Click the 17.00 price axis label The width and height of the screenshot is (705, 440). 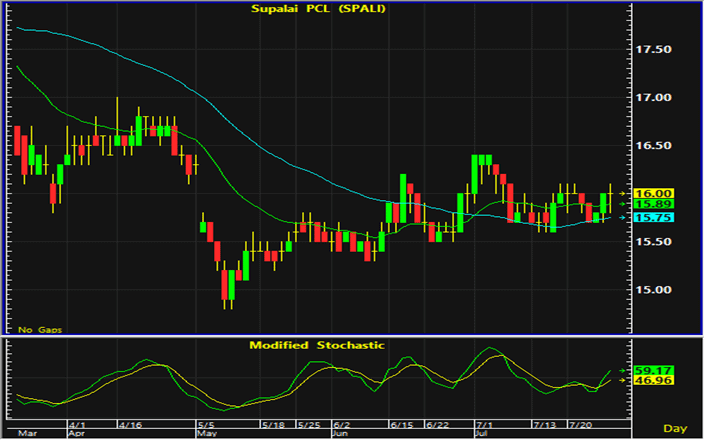click(x=653, y=98)
